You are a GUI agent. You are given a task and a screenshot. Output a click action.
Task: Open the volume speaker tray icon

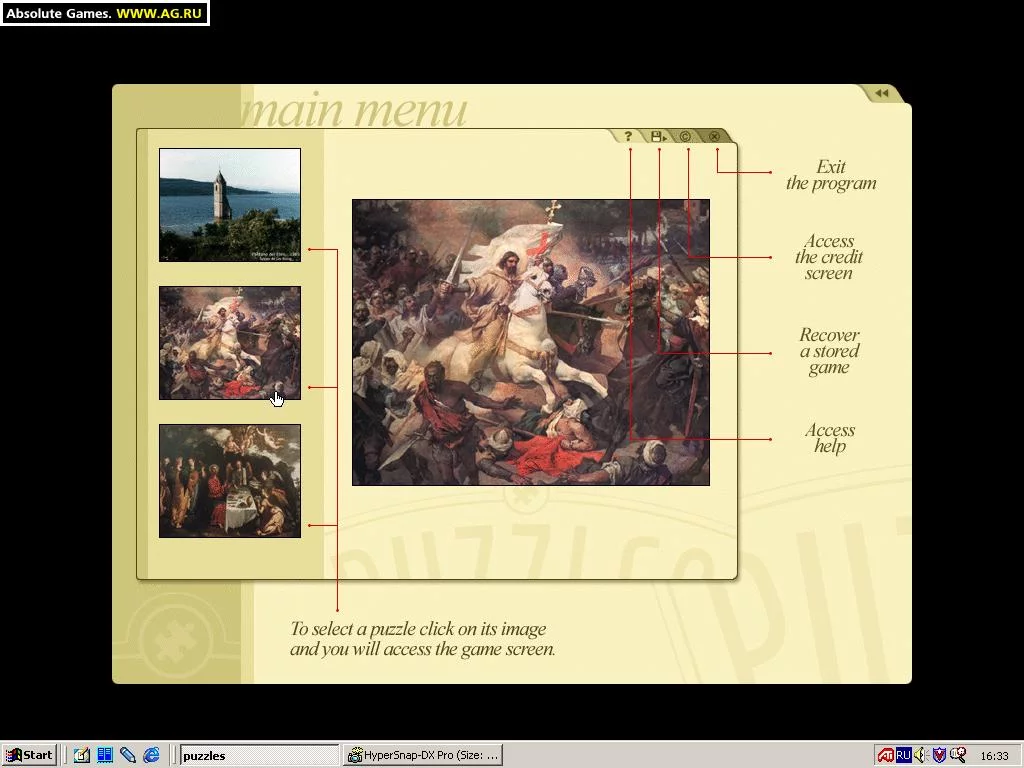(921, 755)
